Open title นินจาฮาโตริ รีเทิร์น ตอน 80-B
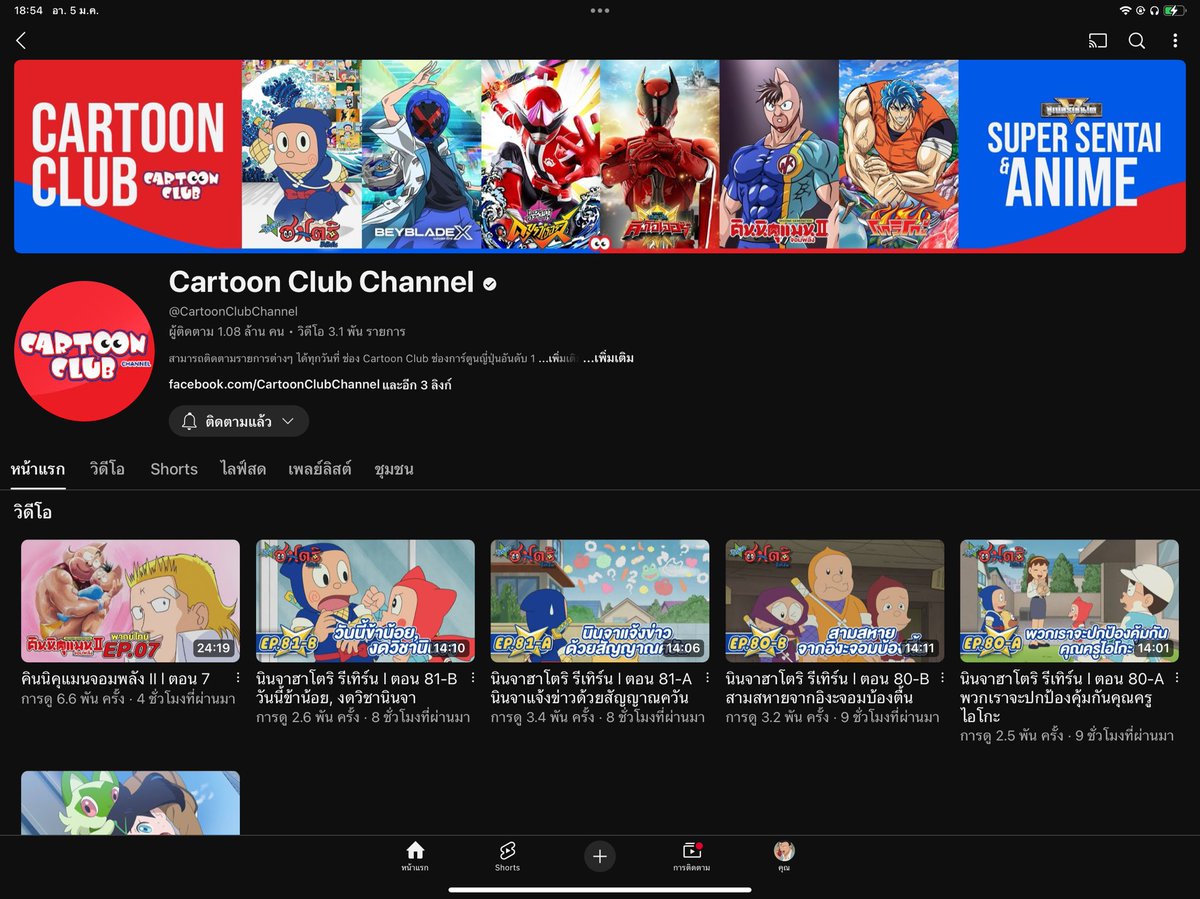The image size is (1200, 899). click(828, 688)
